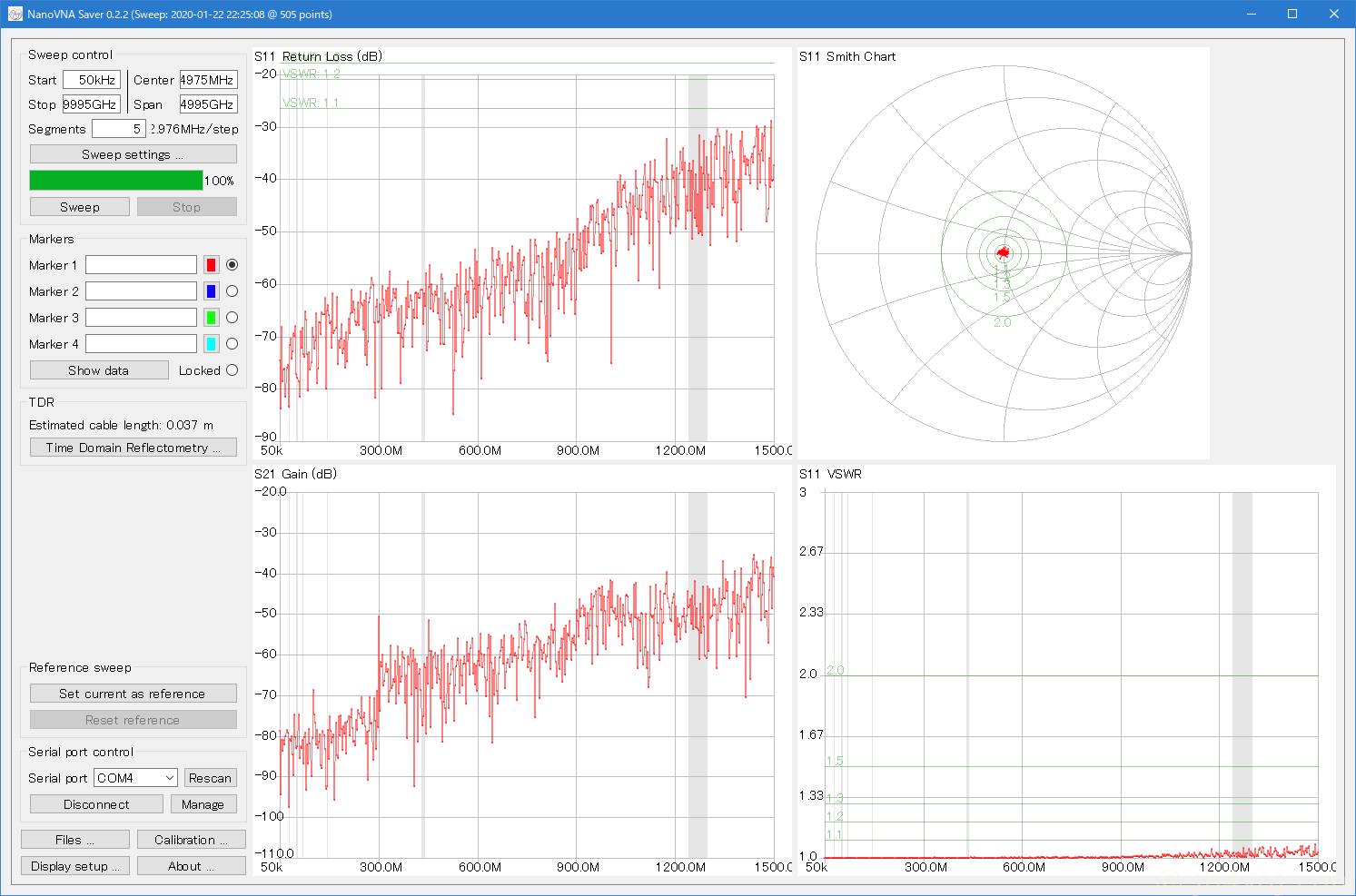Select the Marker 2 radio button
Image resolution: width=1356 pixels, height=896 pixels.
pyautogui.click(x=233, y=291)
